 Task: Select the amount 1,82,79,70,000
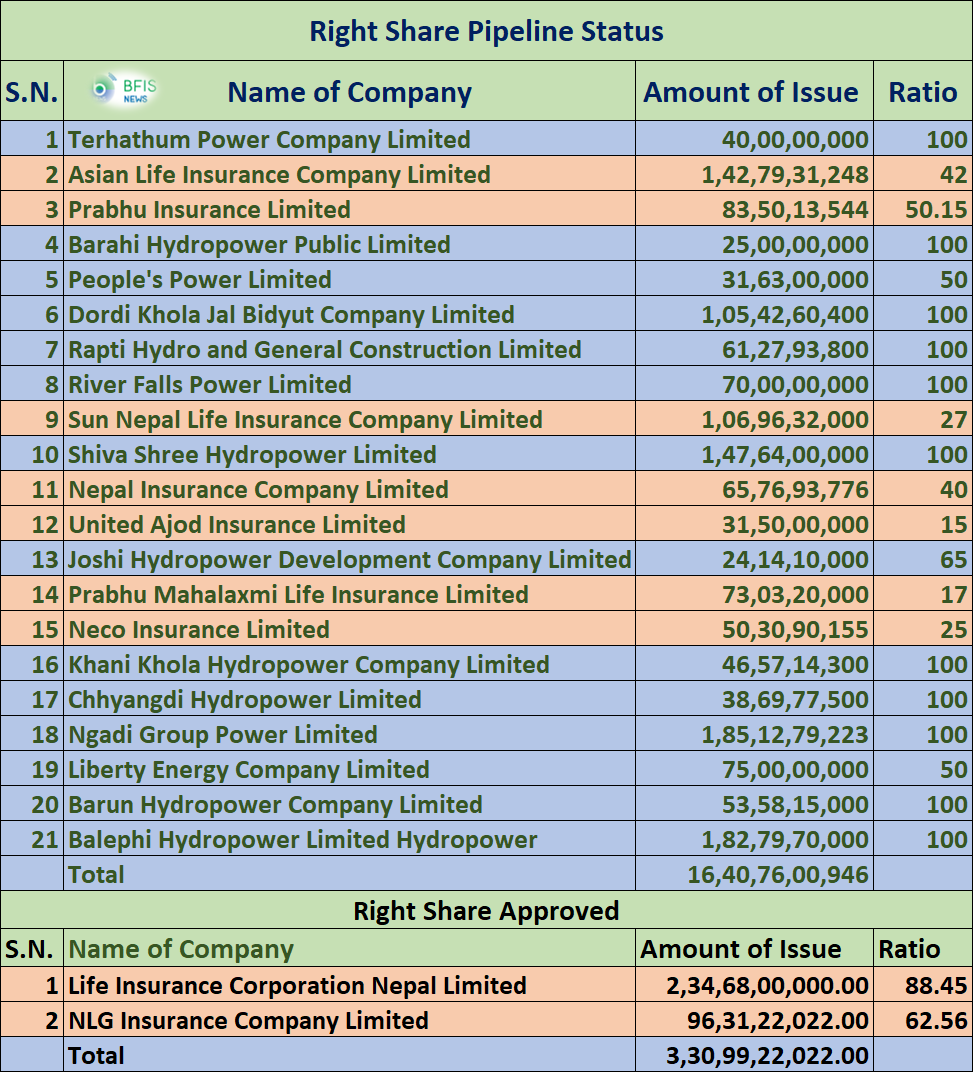(x=785, y=840)
